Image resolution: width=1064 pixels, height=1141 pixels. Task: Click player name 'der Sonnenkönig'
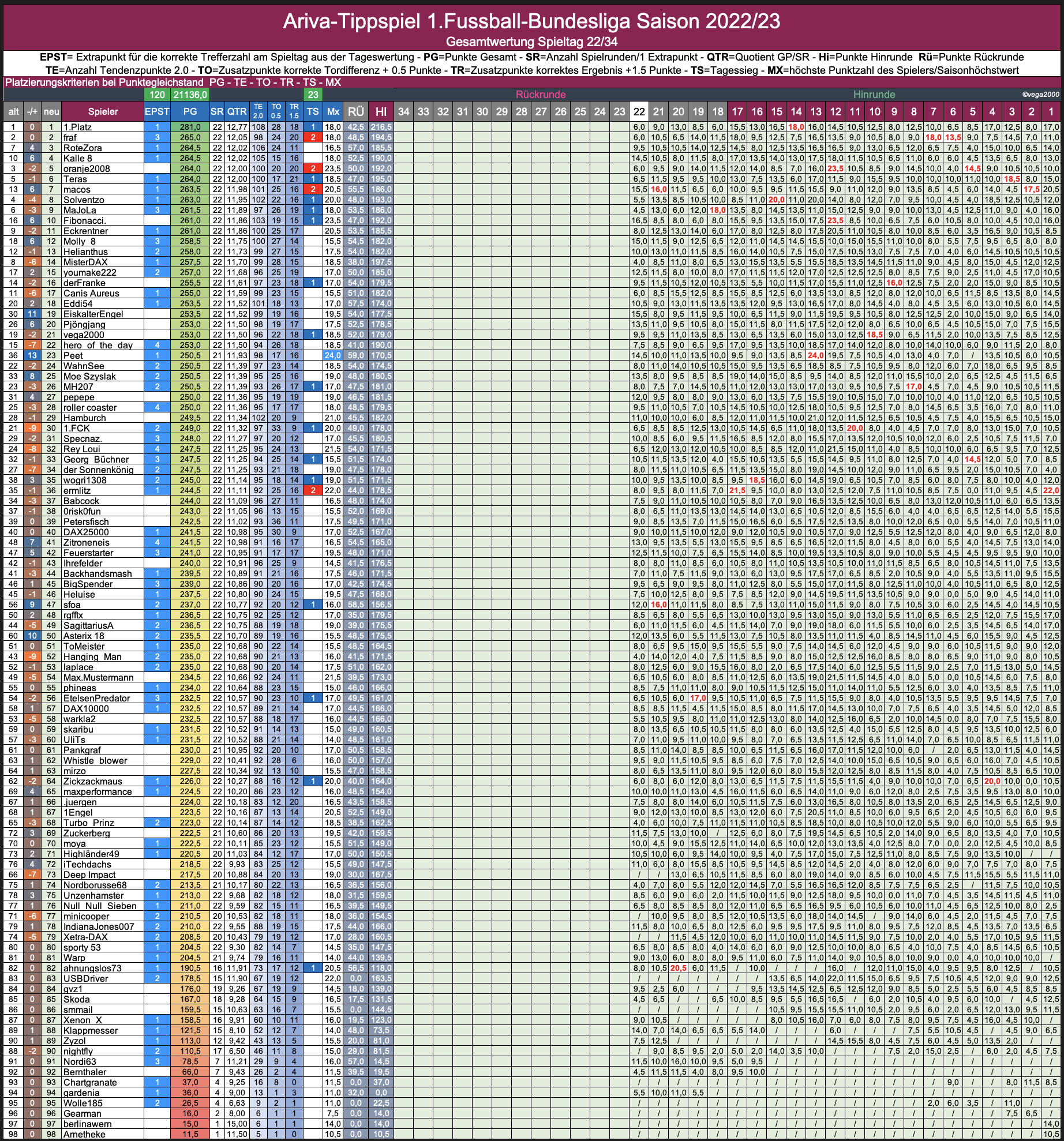[98, 470]
